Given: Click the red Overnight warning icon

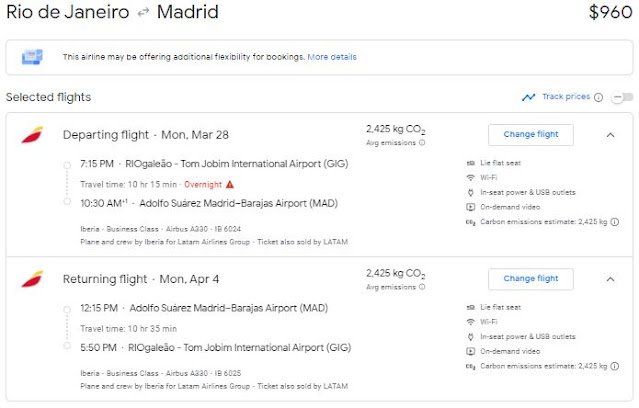Looking at the screenshot, I should click(x=229, y=184).
